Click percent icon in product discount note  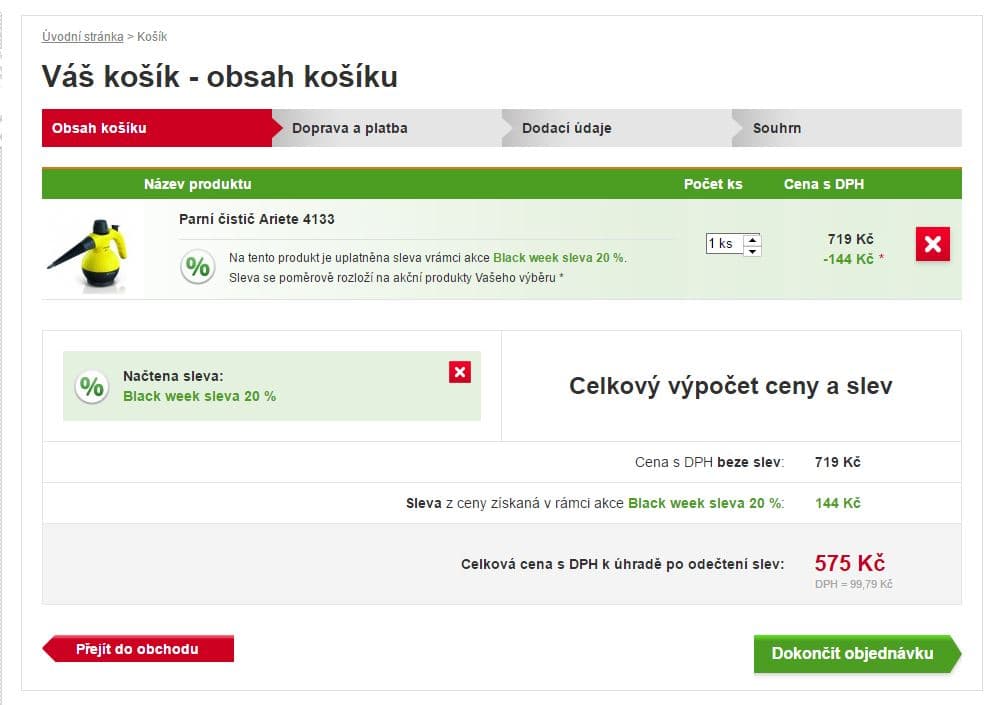point(197,267)
